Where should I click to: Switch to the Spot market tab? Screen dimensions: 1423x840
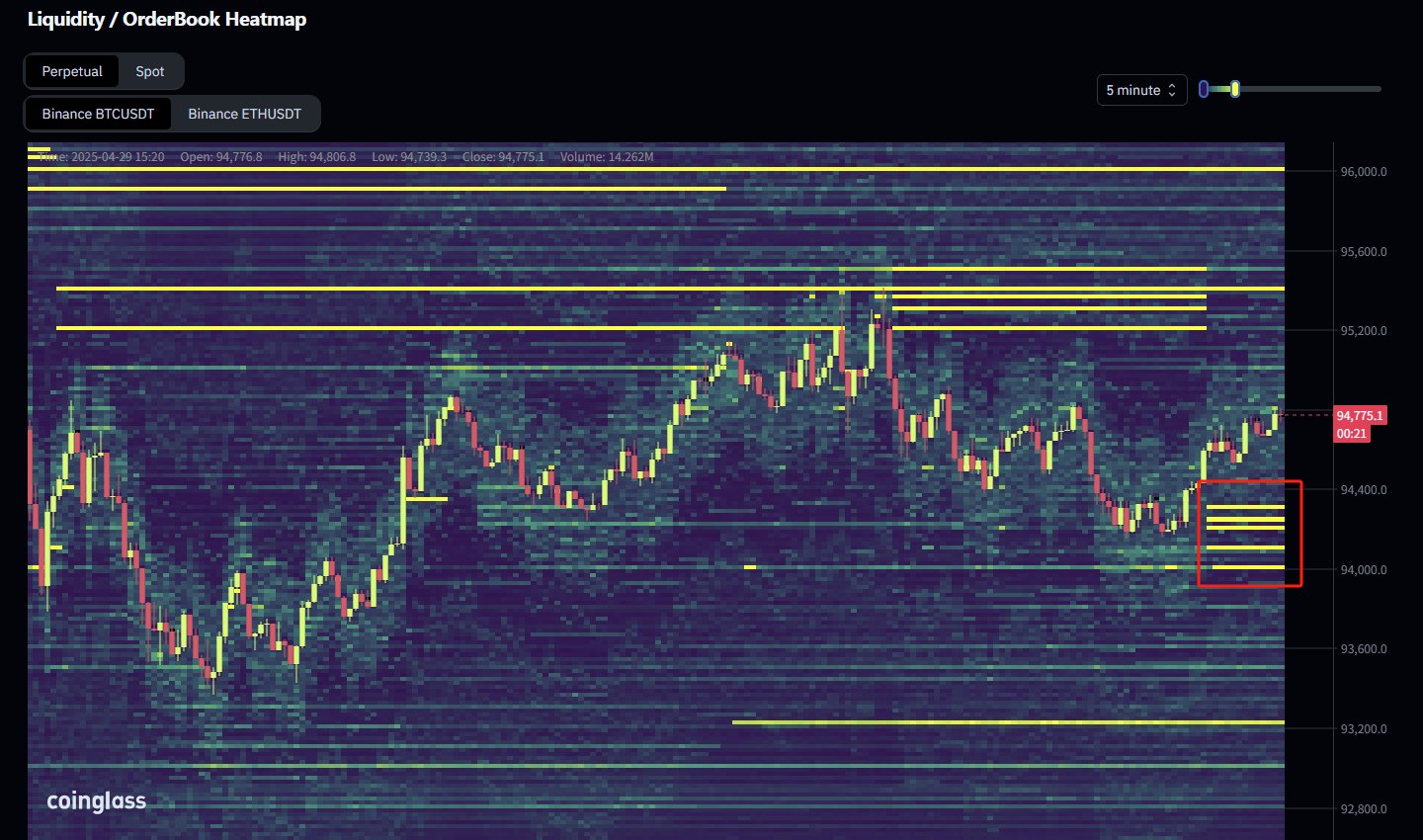click(150, 71)
